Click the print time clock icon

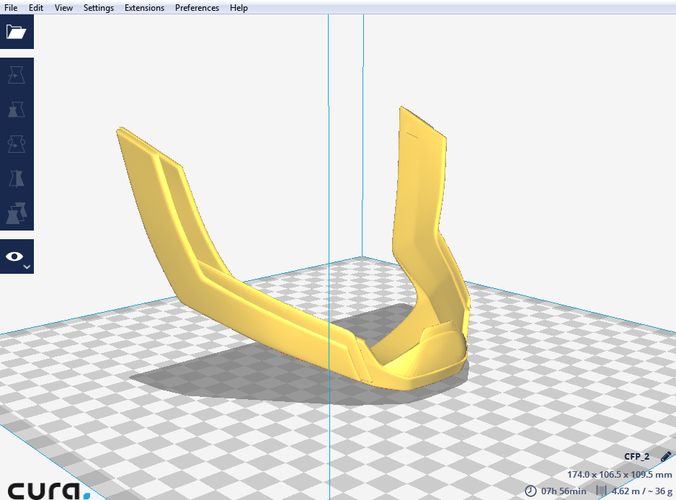[531, 491]
